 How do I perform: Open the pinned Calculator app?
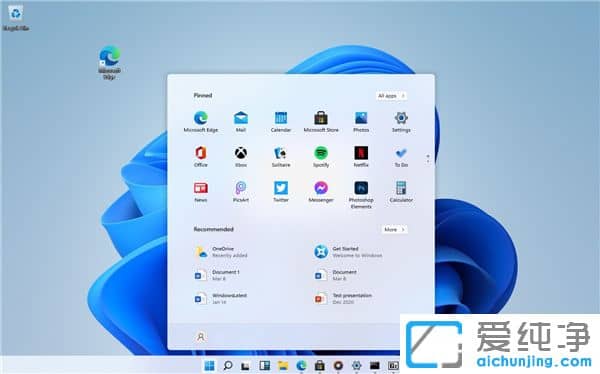coord(401,191)
